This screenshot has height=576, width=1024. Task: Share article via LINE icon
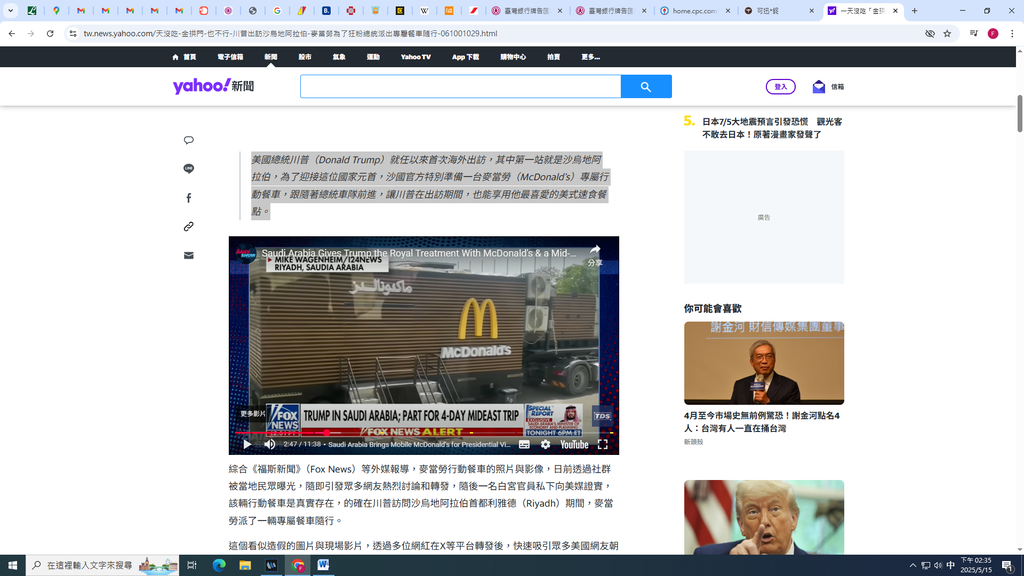pos(189,168)
